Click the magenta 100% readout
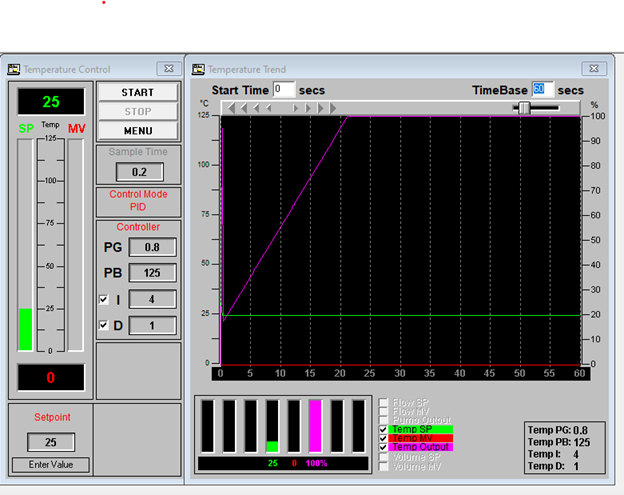 [x=316, y=463]
